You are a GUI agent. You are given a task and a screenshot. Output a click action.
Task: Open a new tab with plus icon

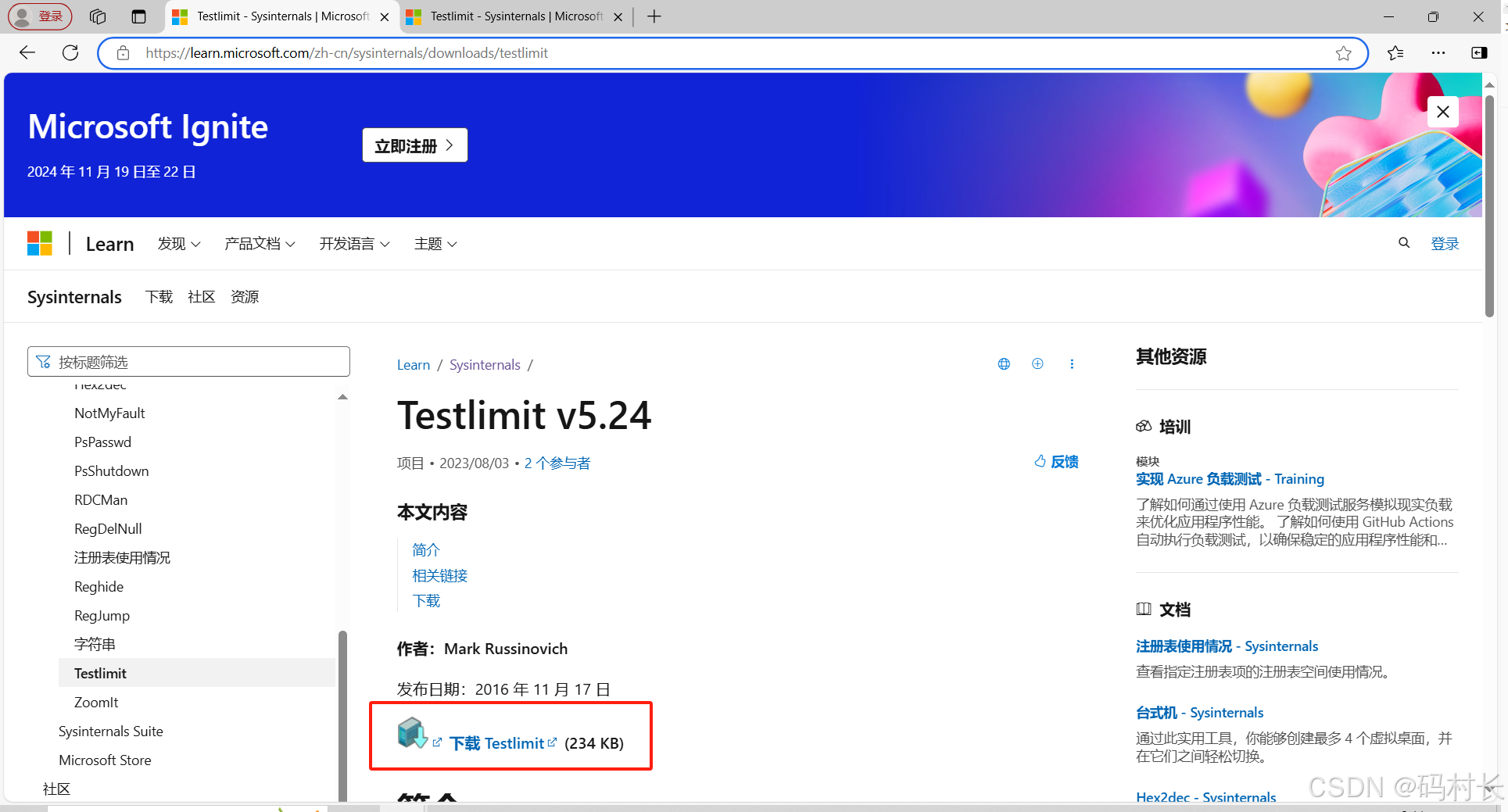[654, 16]
